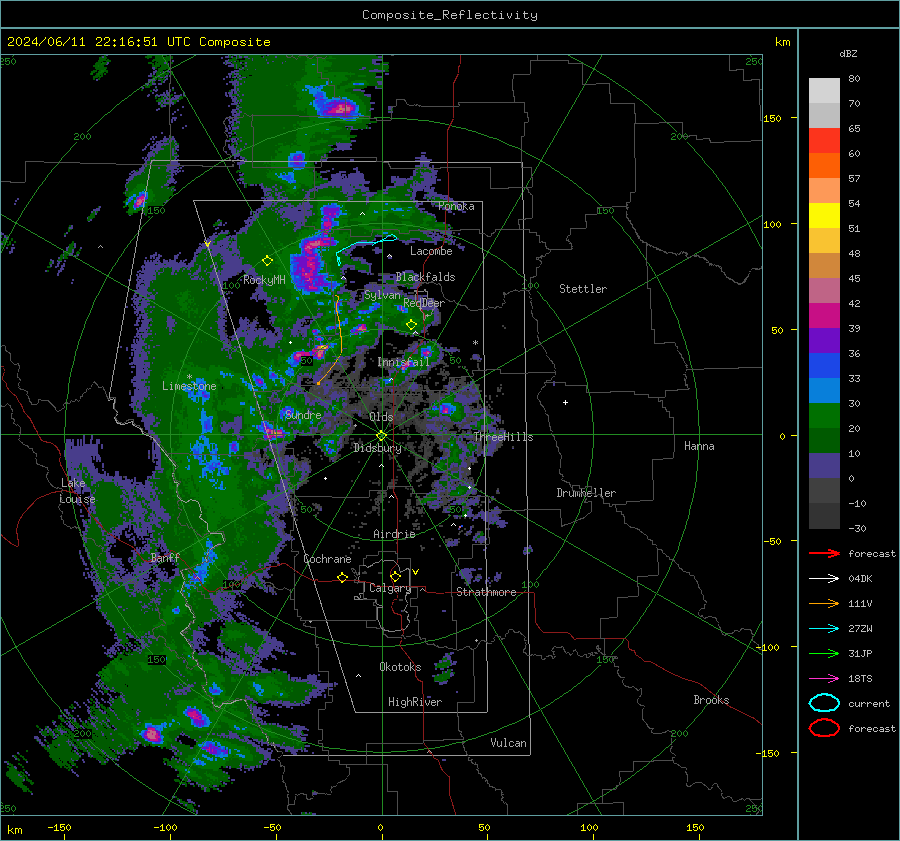Click the Sundre city label
The height and width of the screenshot is (841, 900).
pyautogui.click(x=303, y=414)
